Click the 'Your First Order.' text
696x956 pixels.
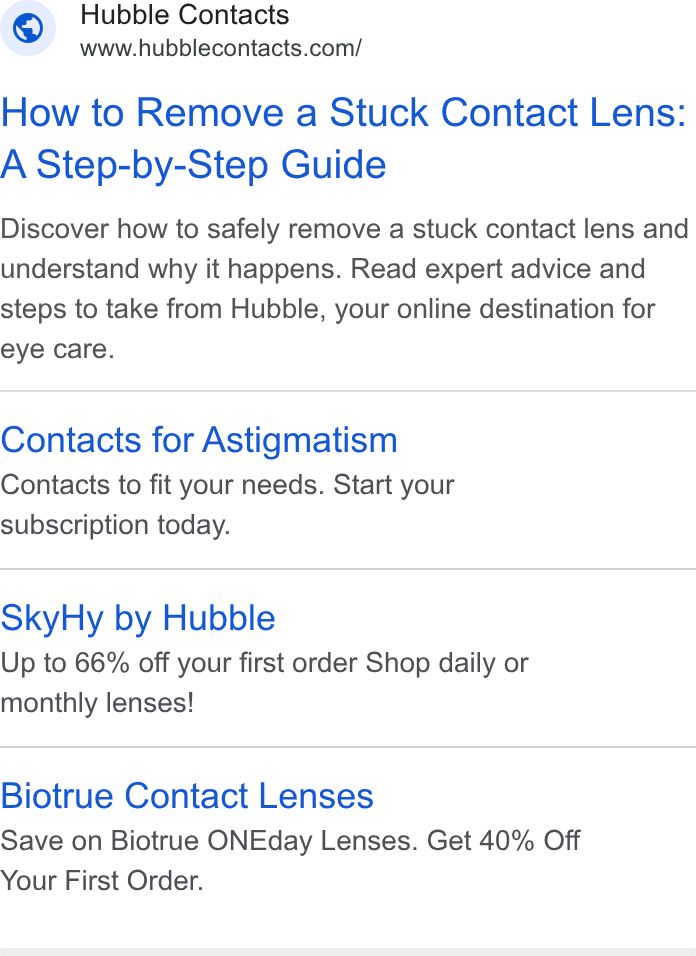[x=102, y=881]
